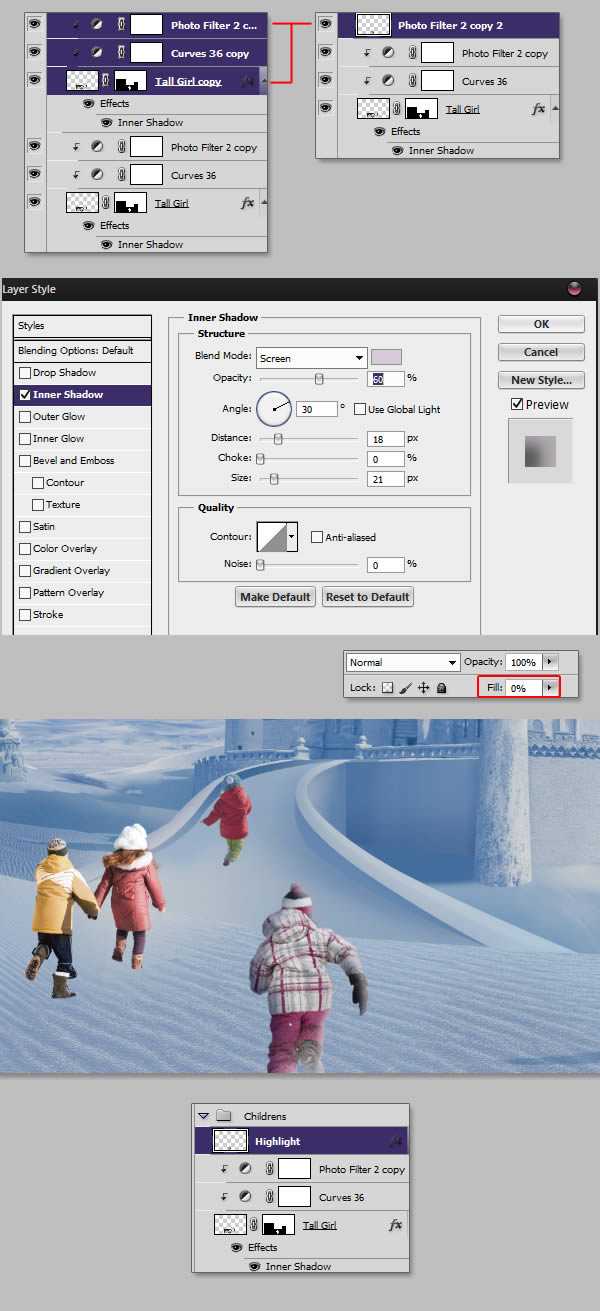This screenshot has width=600, height=1311.
Task: Select Pattern Overlay in styles list
Action: [x=83, y=593]
